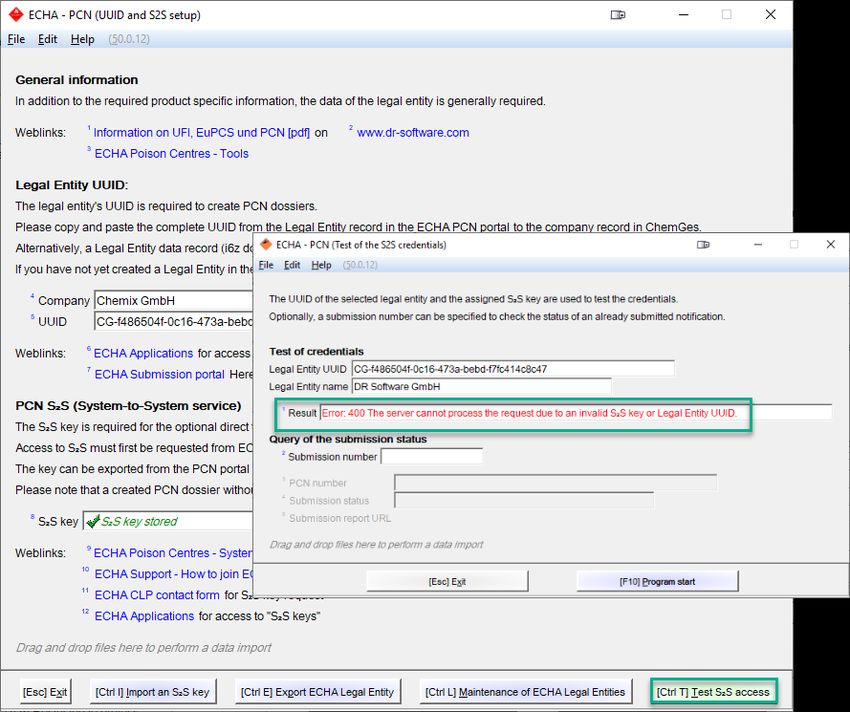Select the 'General information' heading text
The height and width of the screenshot is (712, 850).
(x=76, y=80)
